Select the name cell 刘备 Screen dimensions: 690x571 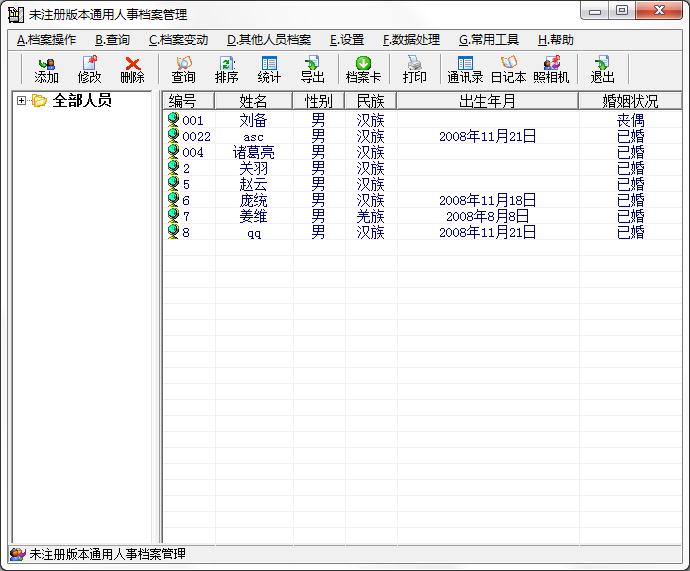coord(253,120)
